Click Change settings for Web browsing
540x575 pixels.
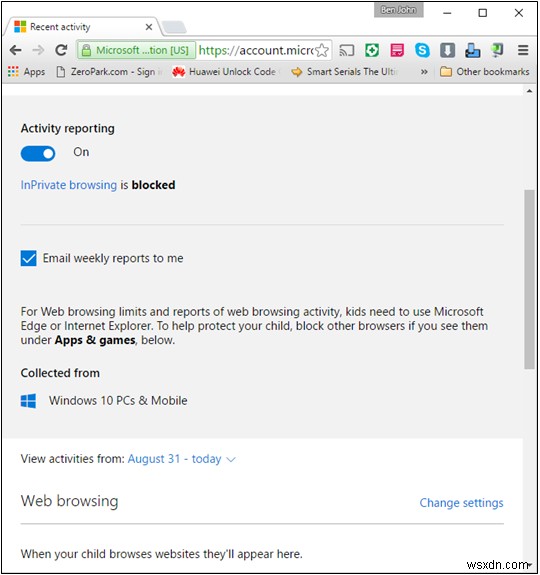(x=461, y=503)
